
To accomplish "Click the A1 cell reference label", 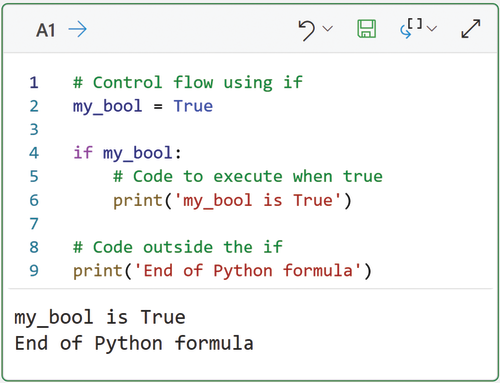I will pos(45,30).
